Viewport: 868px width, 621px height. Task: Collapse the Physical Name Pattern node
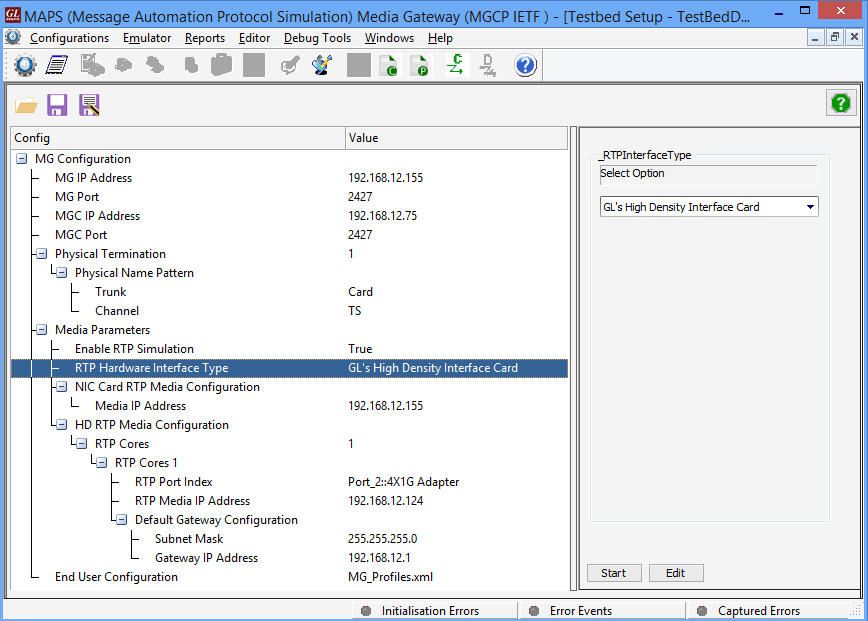click(x=61, y=273)
